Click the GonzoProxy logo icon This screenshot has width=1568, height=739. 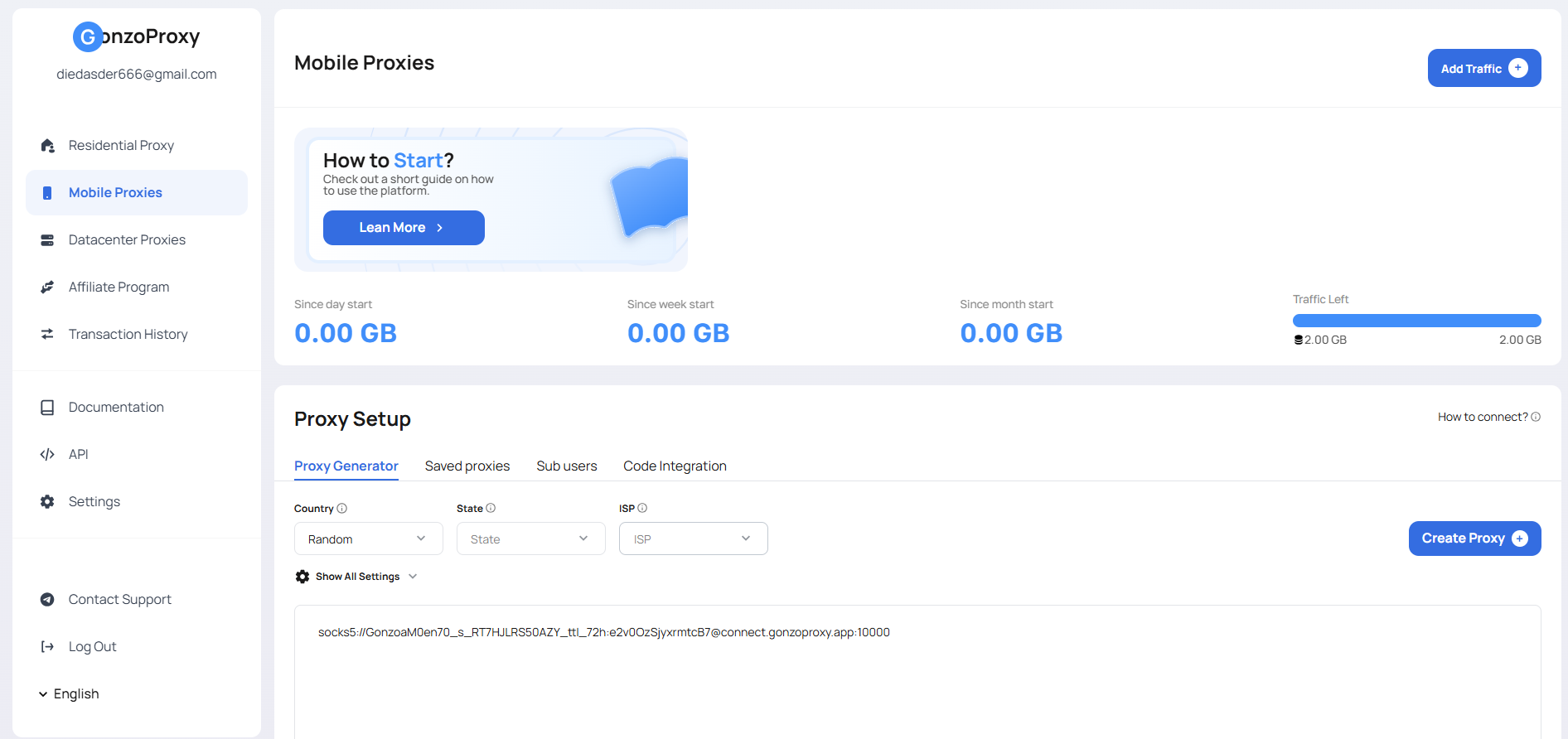tap(88, 36)
